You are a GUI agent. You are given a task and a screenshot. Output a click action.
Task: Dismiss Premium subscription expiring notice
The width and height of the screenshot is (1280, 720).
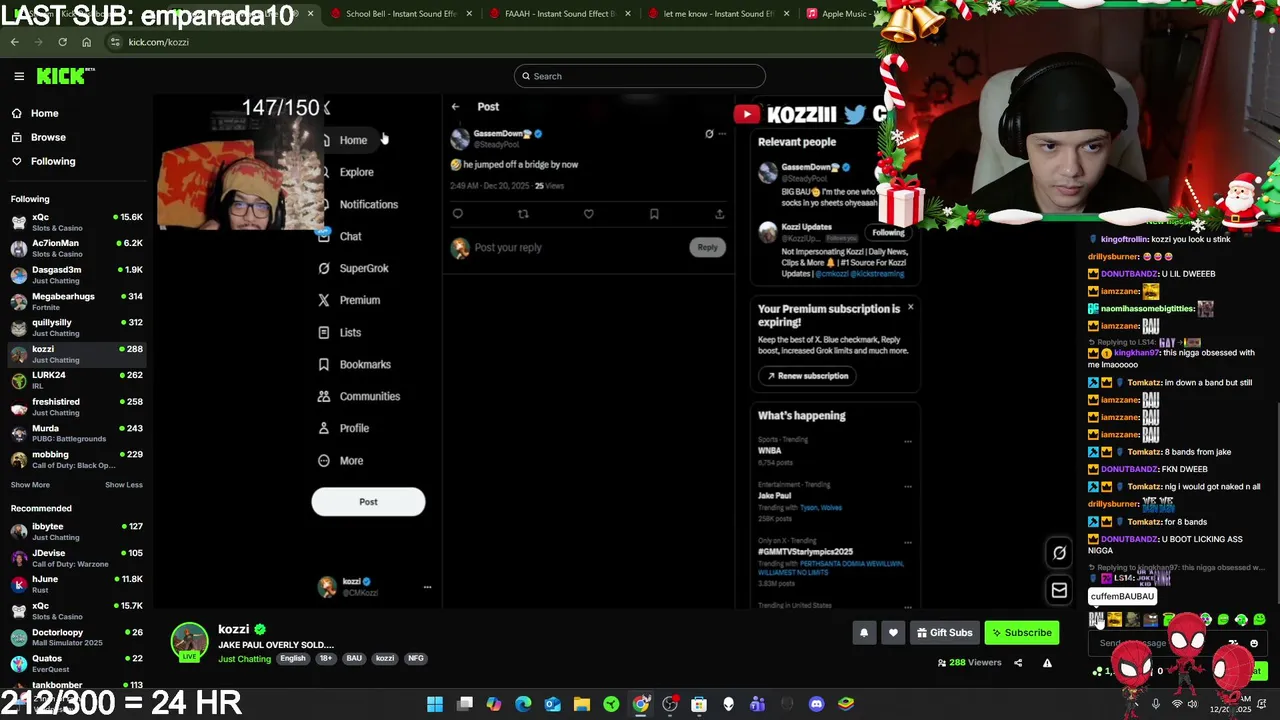click(x=910, y=308)
